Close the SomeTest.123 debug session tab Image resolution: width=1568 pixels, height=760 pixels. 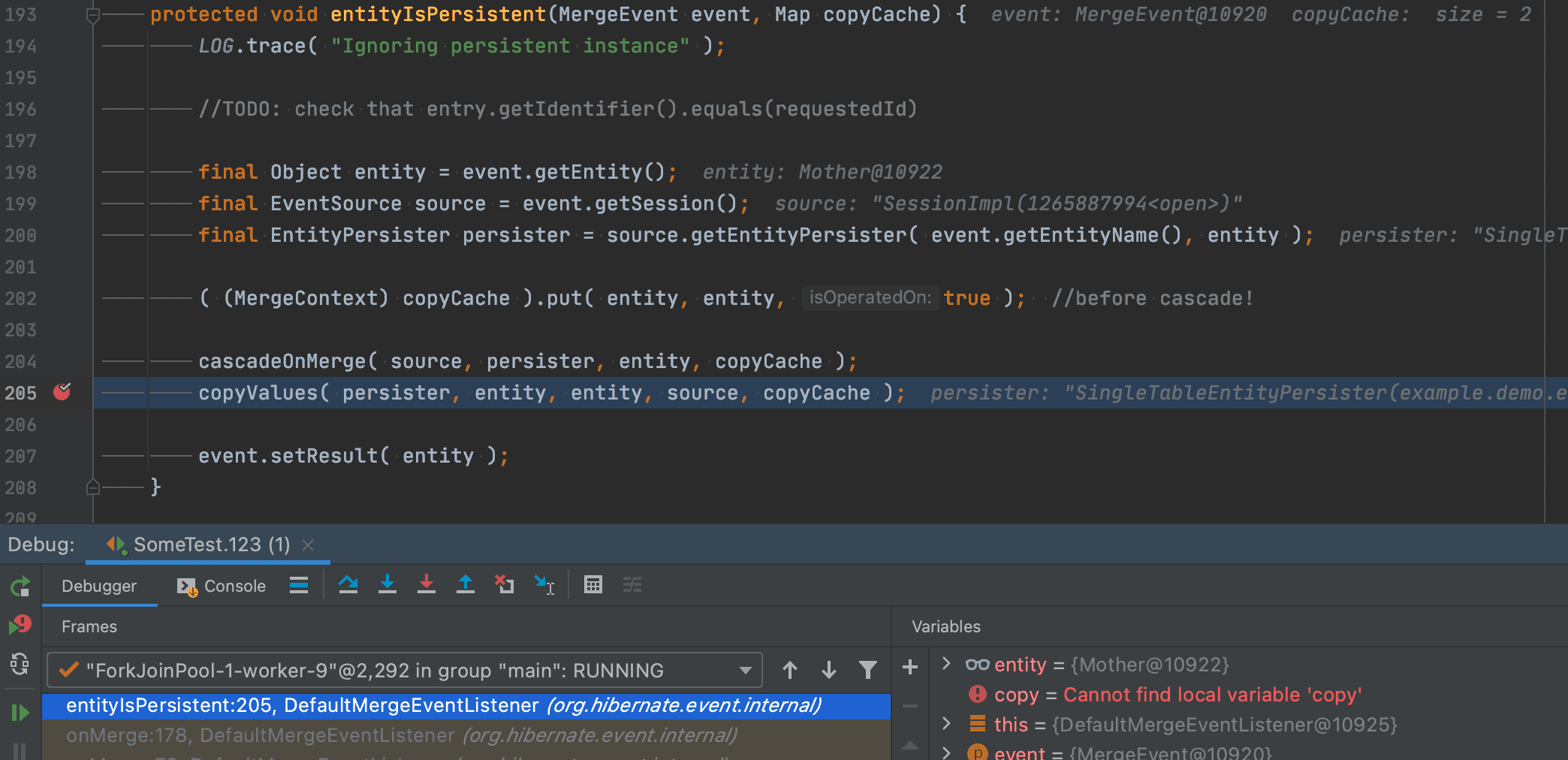click(308, 545)
